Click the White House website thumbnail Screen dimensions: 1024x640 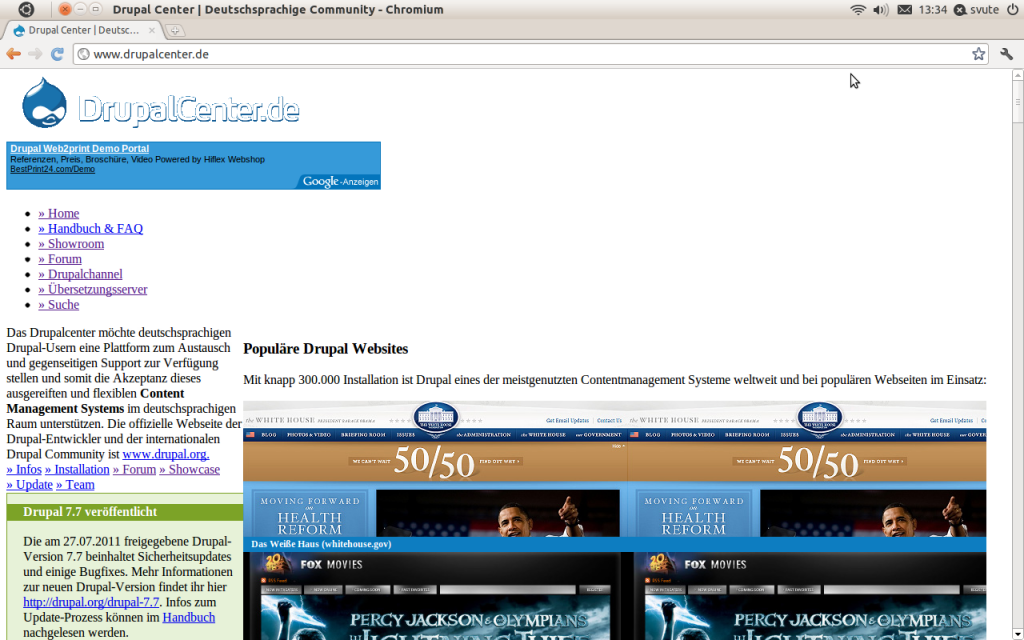click(x=435, y=470)
